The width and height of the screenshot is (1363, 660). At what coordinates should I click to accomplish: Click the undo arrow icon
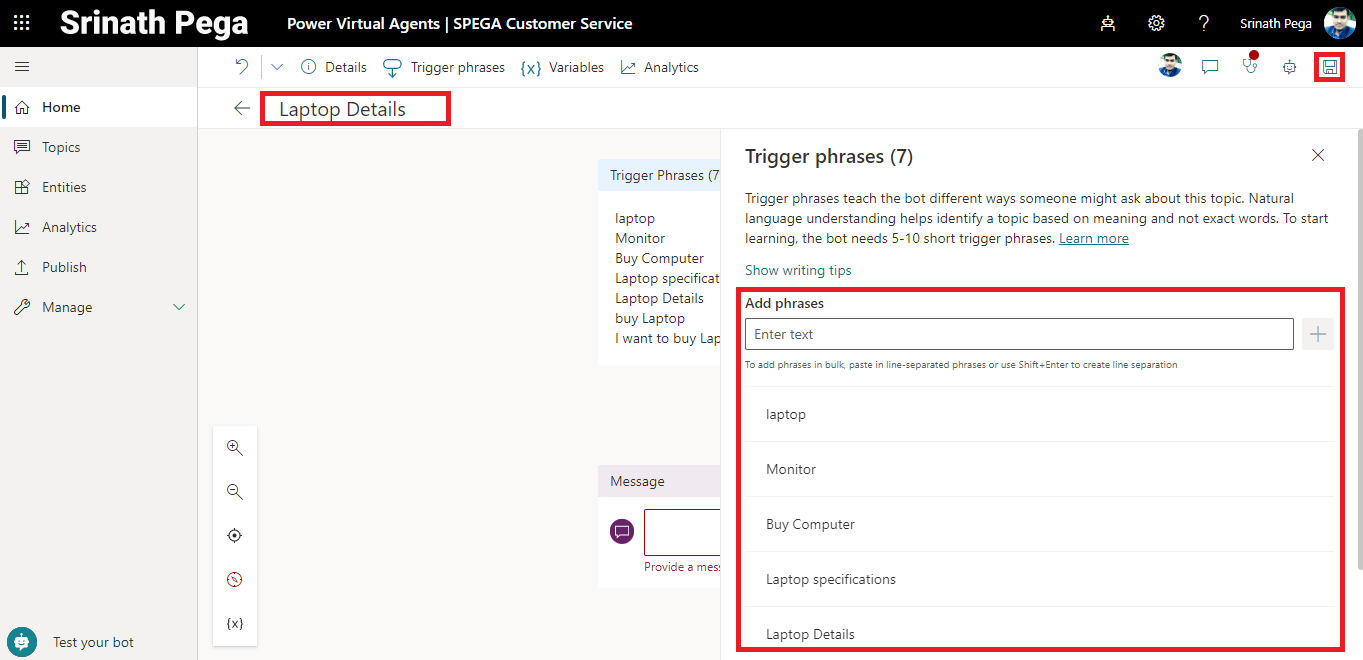[241, 67]
